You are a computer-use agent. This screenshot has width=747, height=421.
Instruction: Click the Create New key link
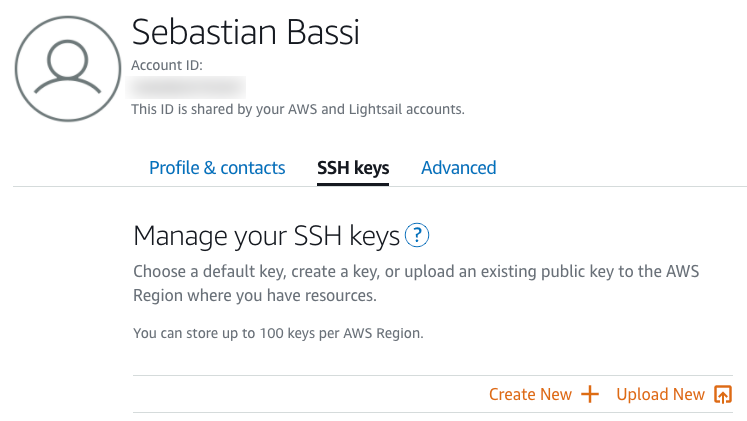(544, 394)
